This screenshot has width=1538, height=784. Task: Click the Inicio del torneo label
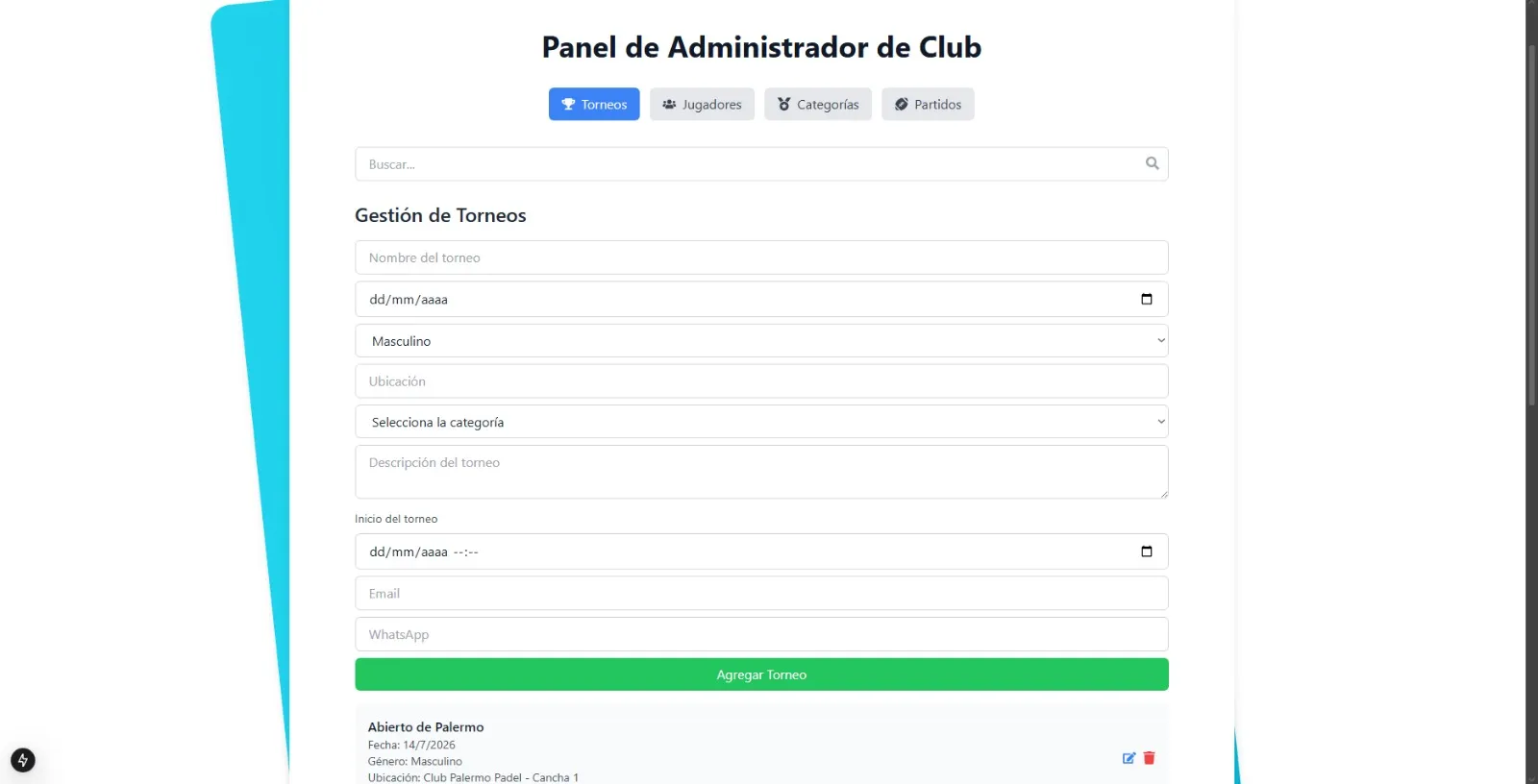[396, 519]
